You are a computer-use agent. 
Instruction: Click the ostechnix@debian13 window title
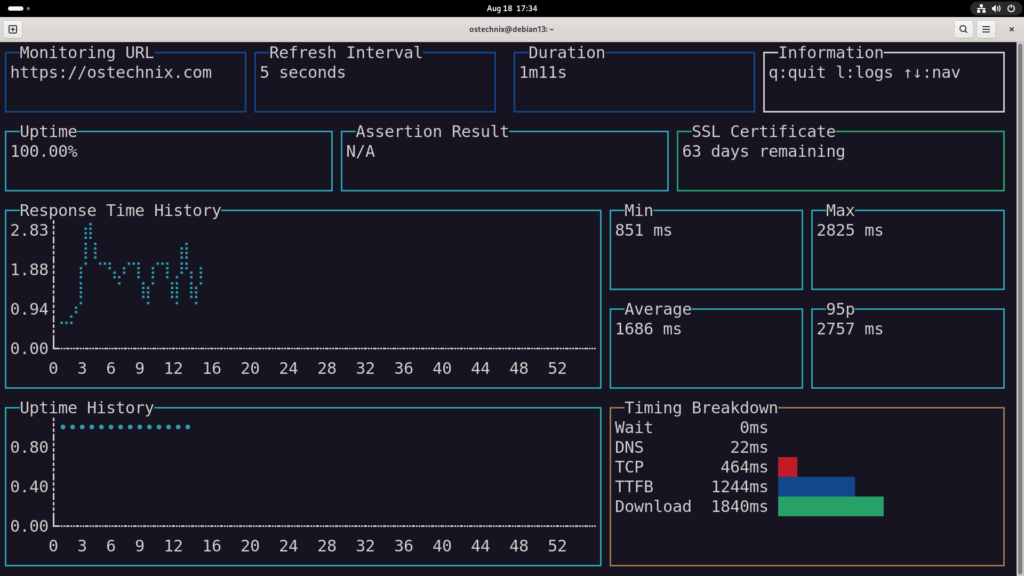point(511,29)
